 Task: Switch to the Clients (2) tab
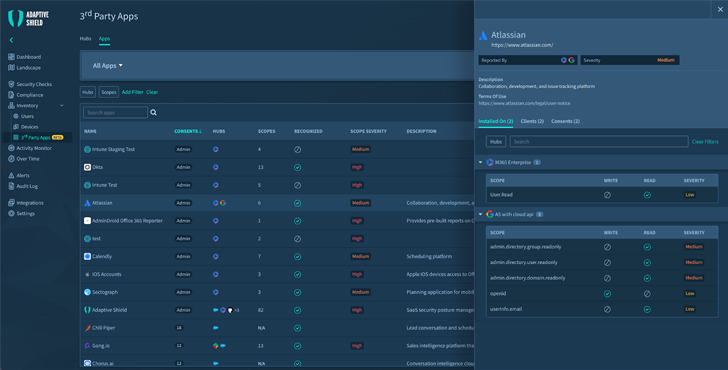[532, 121]
